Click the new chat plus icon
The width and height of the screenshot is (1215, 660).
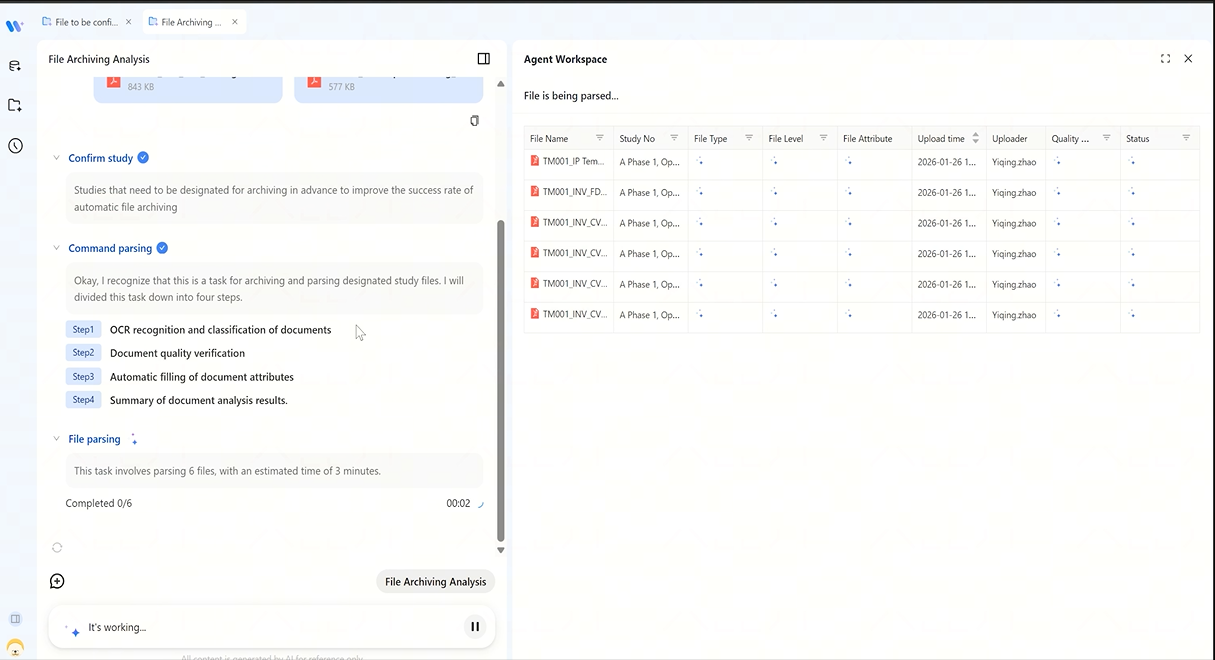tap(57, 581)
